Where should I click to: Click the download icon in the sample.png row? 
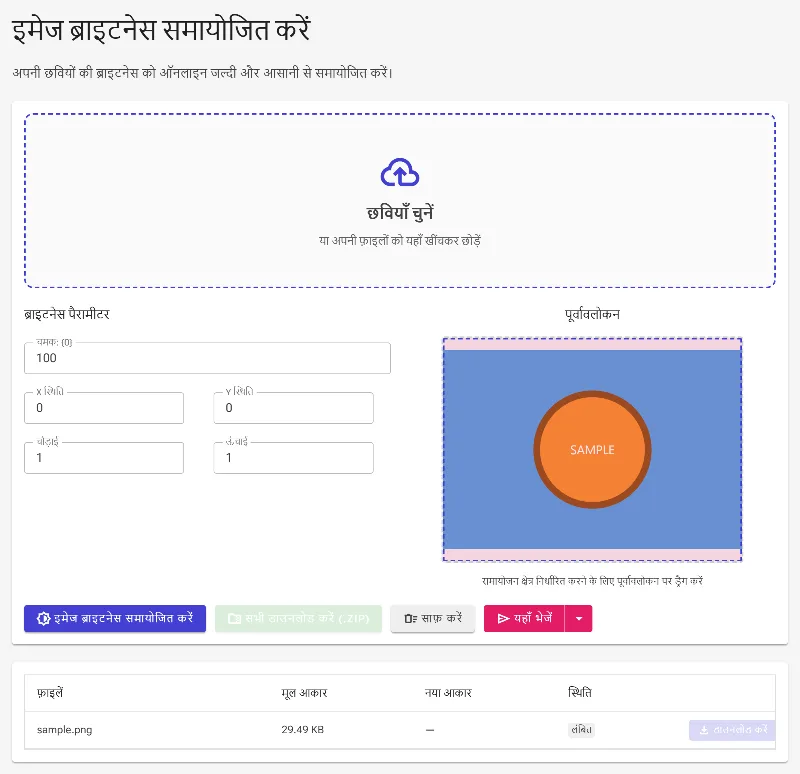pyautogui.click(x=704, y=730)
